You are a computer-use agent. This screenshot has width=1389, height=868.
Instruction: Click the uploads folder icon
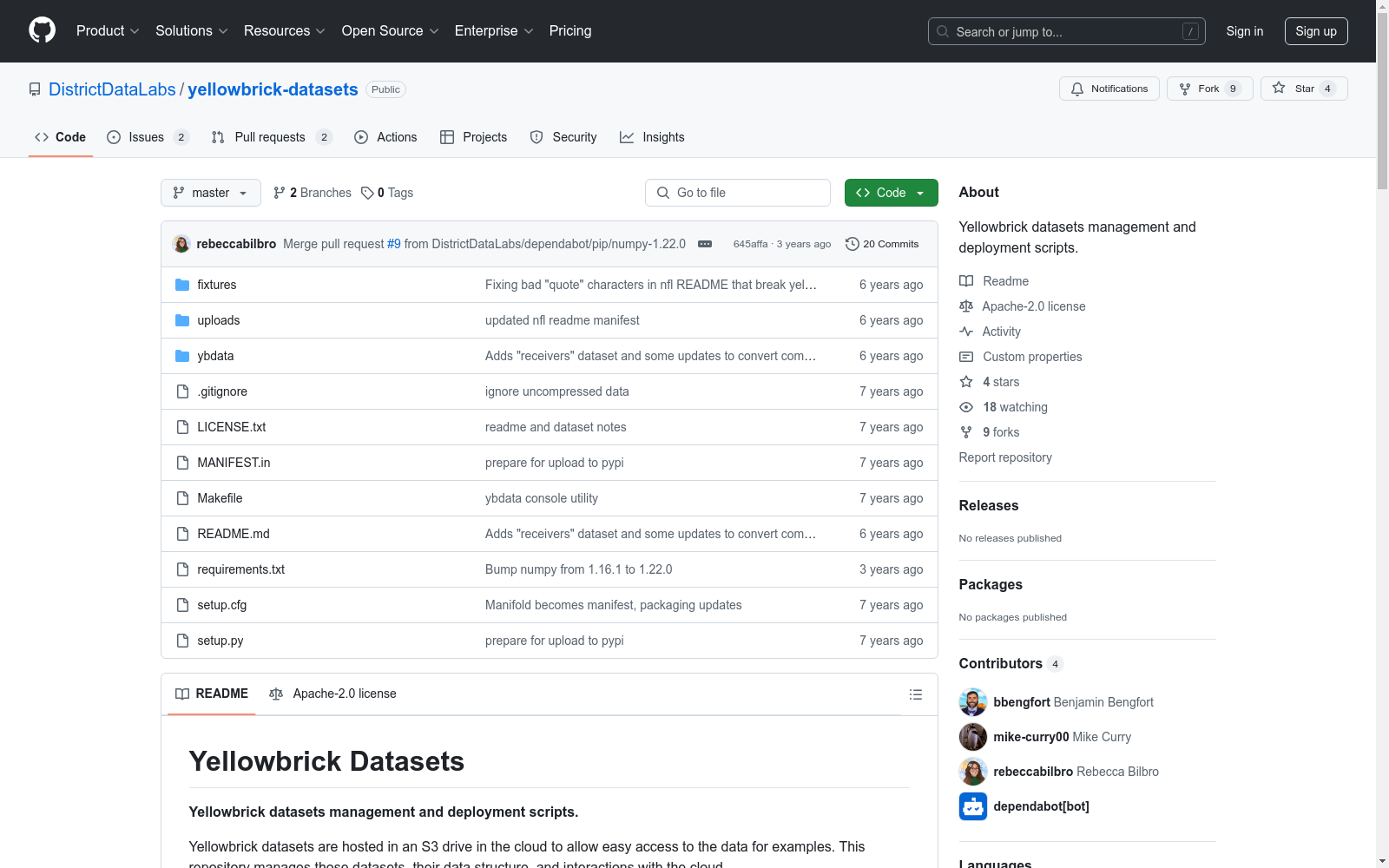(182, 320)
